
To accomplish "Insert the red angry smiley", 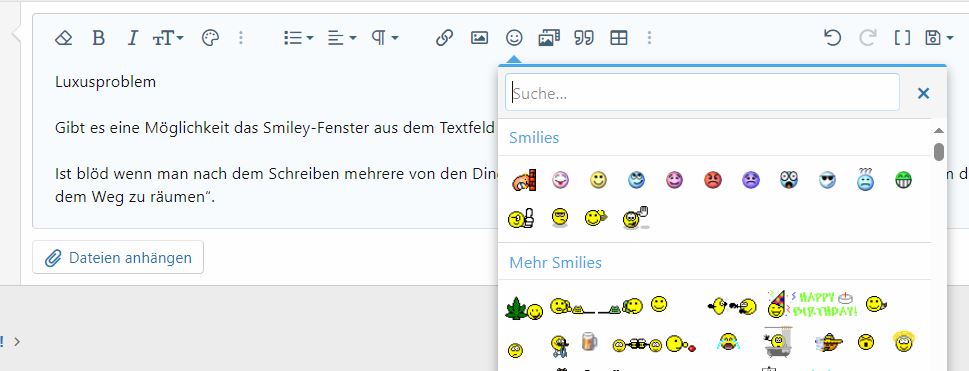I will pyautogui.click(x=713, y=181).
